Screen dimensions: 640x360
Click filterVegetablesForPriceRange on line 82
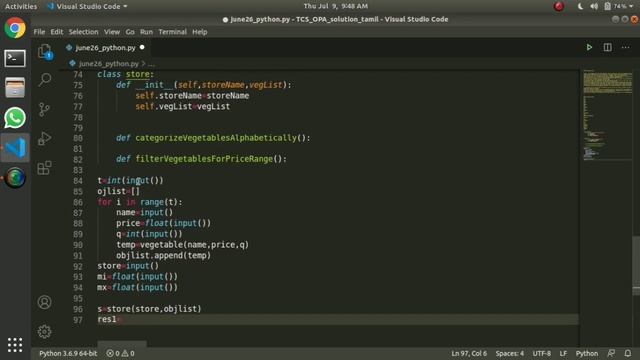pyautogui.click(x=204, y=159)
